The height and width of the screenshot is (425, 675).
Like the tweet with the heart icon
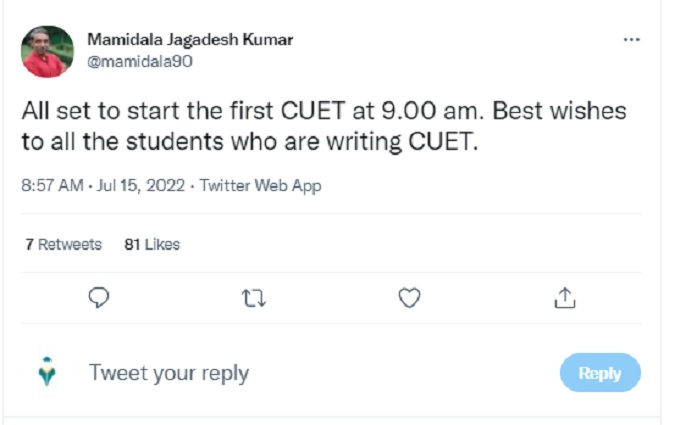[409, 297]
